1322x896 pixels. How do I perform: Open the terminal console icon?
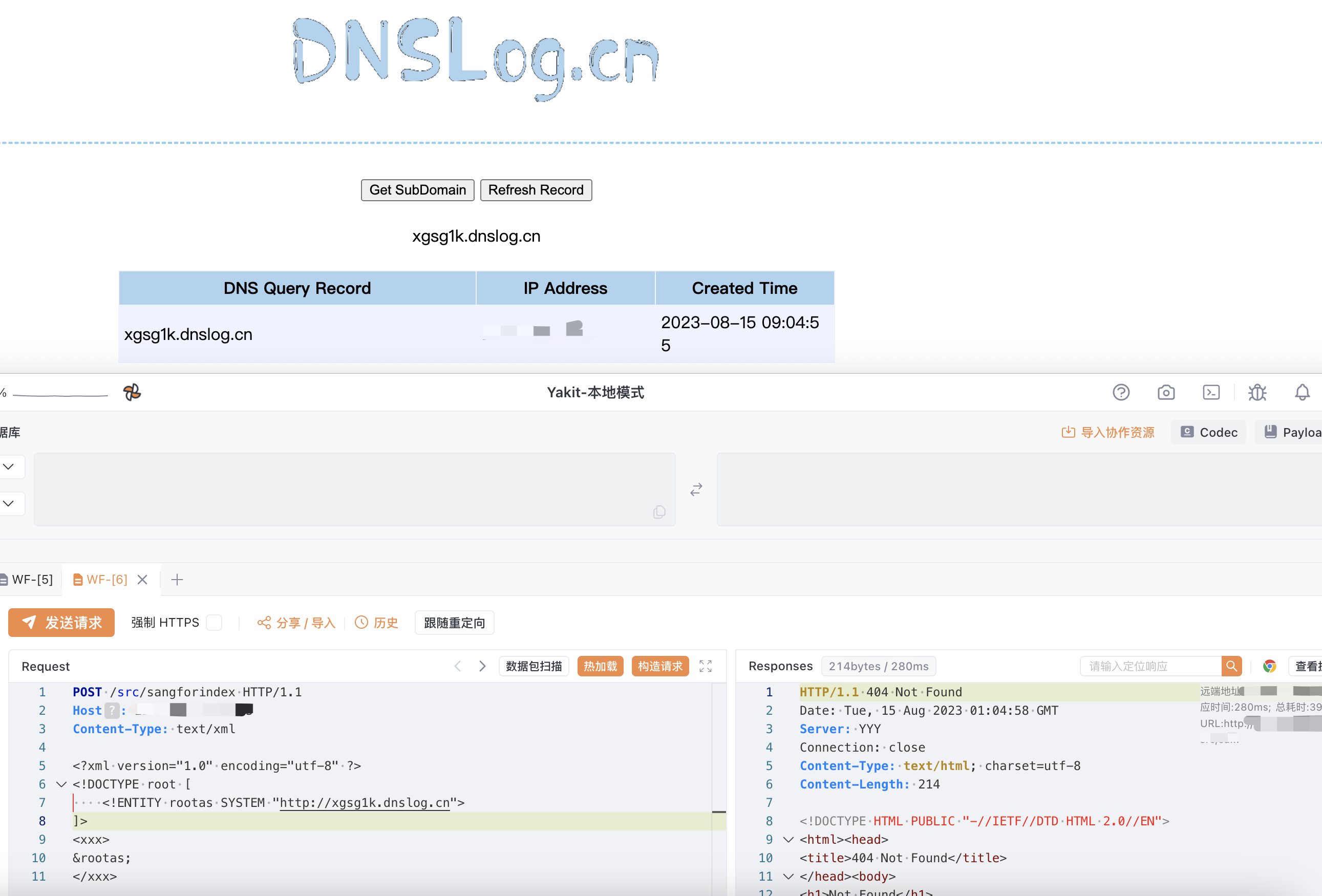(x=1211, y=393)
